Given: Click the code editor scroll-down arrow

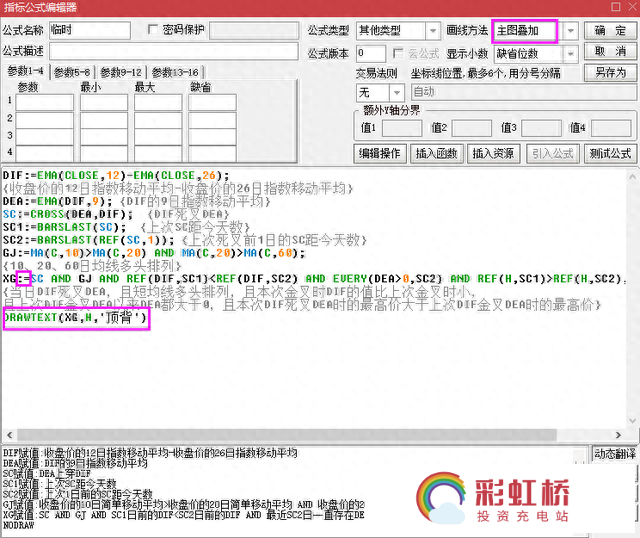Looking at the screenshot, I should [632, 420].
